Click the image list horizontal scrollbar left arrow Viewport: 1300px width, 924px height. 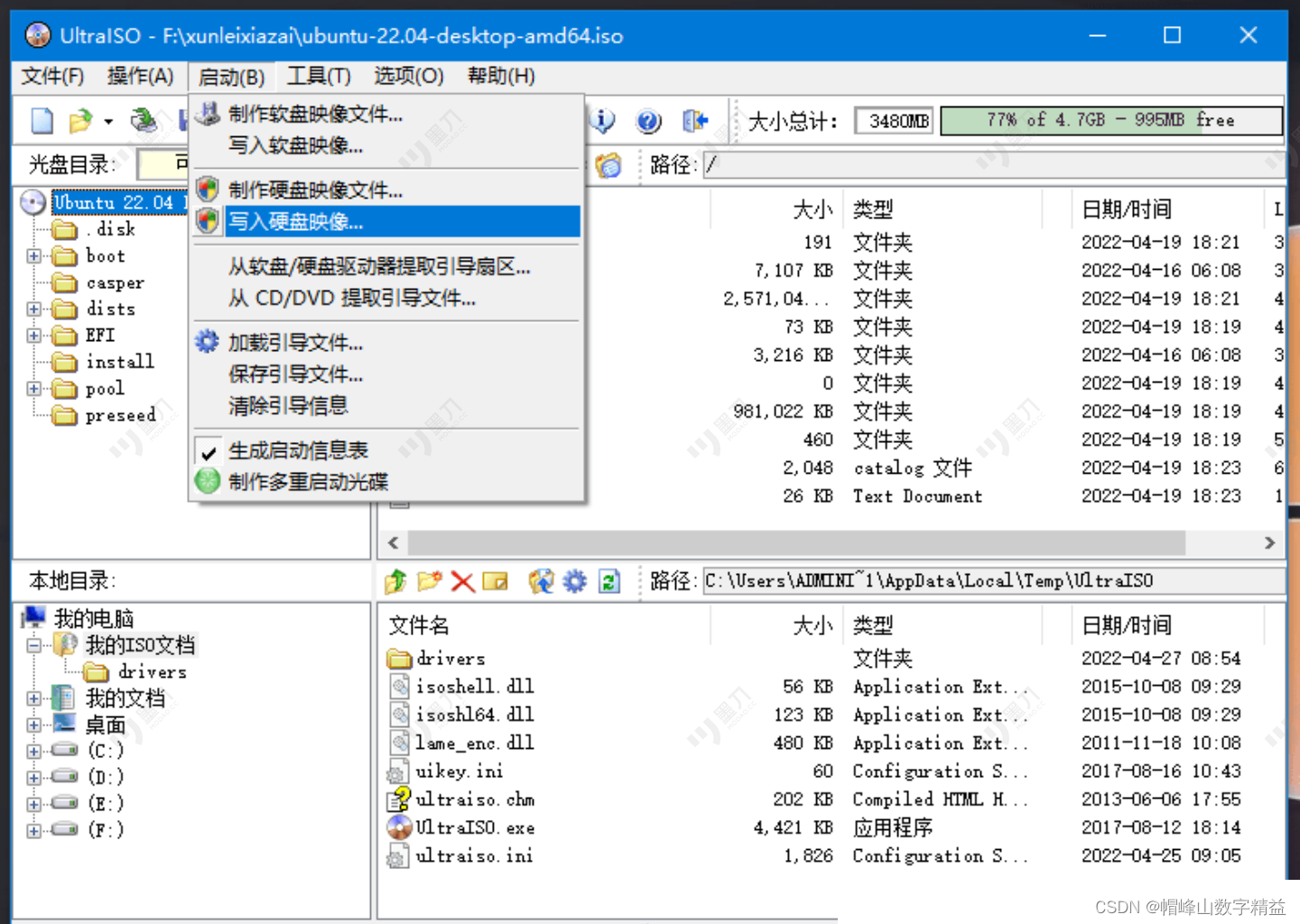393,542
